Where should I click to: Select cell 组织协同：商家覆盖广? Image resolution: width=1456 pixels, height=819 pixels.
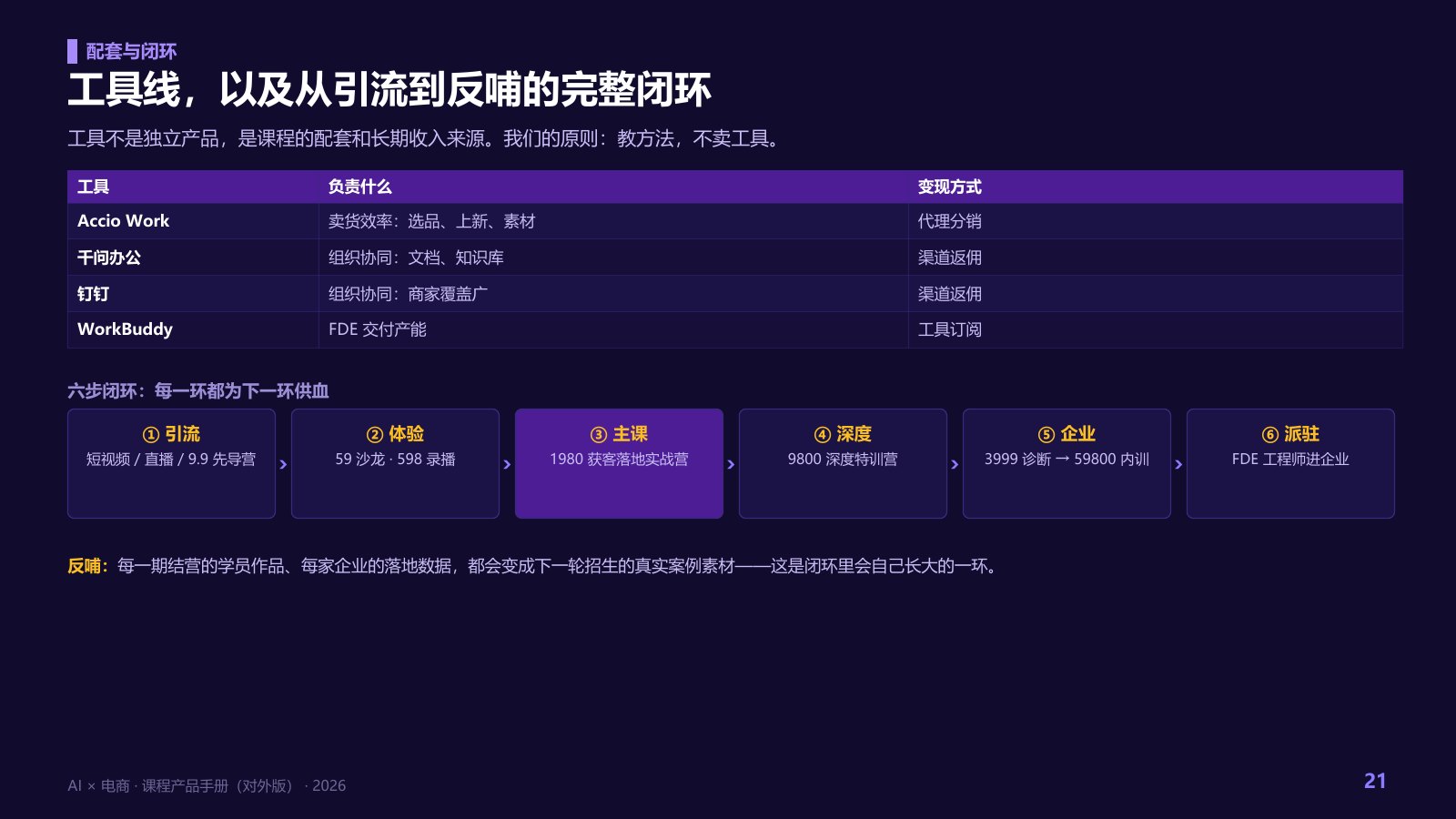pos(613,294)
